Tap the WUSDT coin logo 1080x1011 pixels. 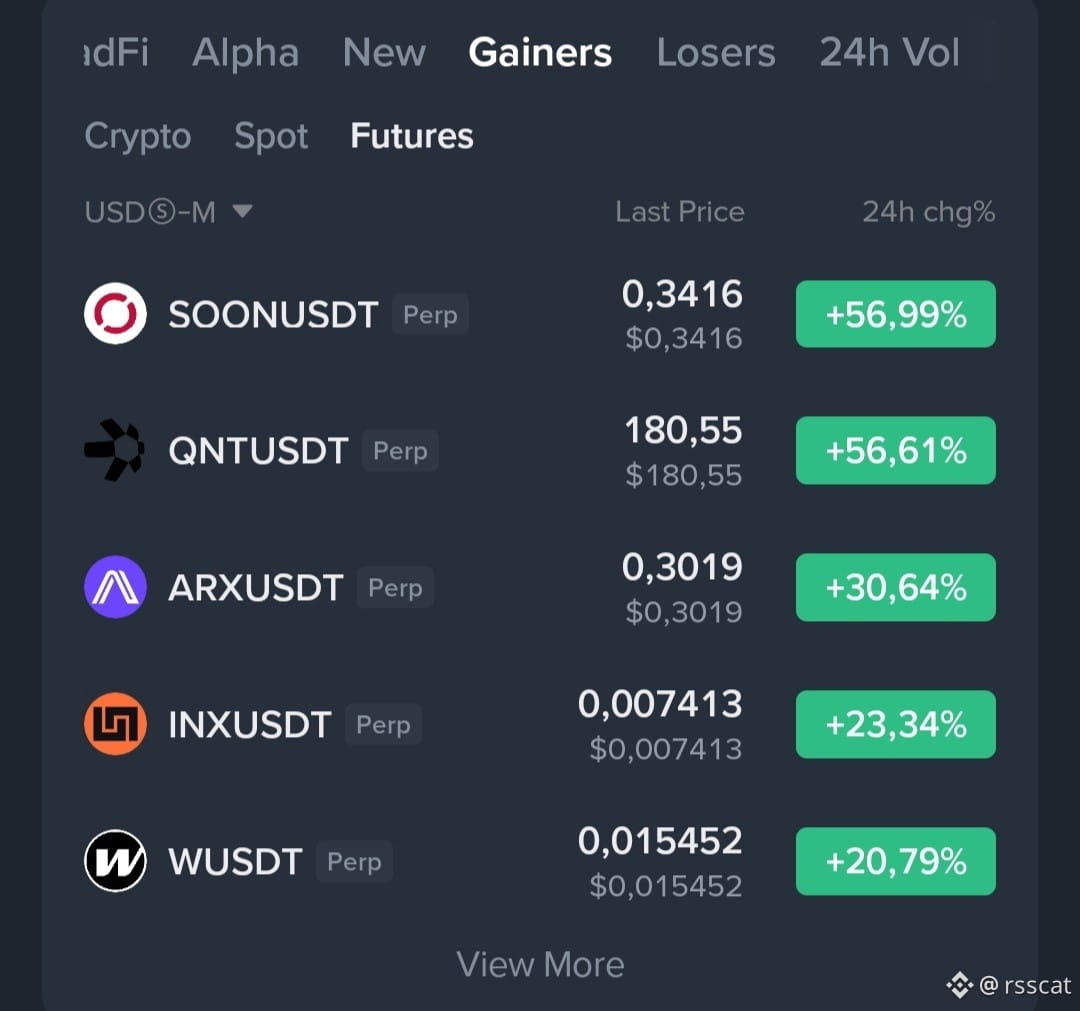[115, 861]
